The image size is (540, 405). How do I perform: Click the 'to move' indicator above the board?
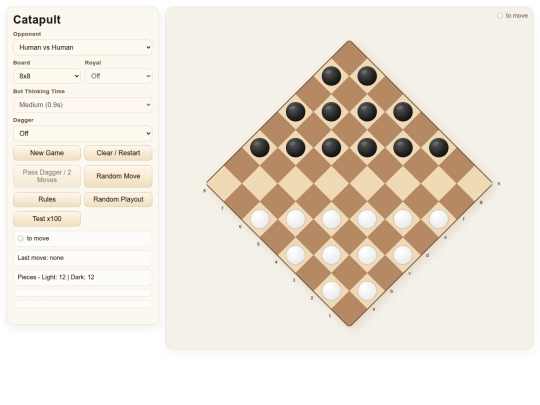click(512, 16)
